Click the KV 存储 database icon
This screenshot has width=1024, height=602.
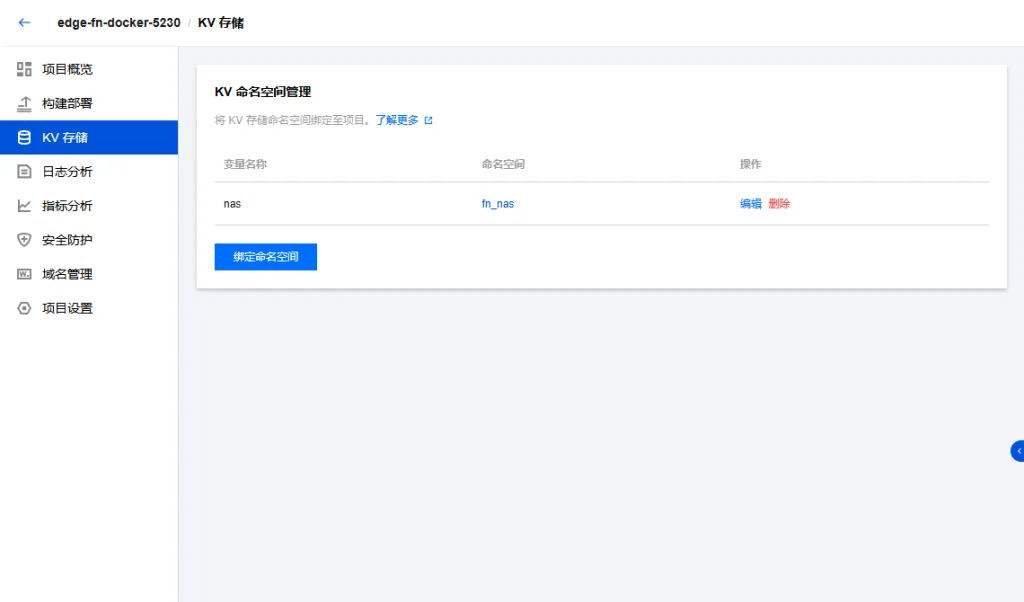click(25, 138)
